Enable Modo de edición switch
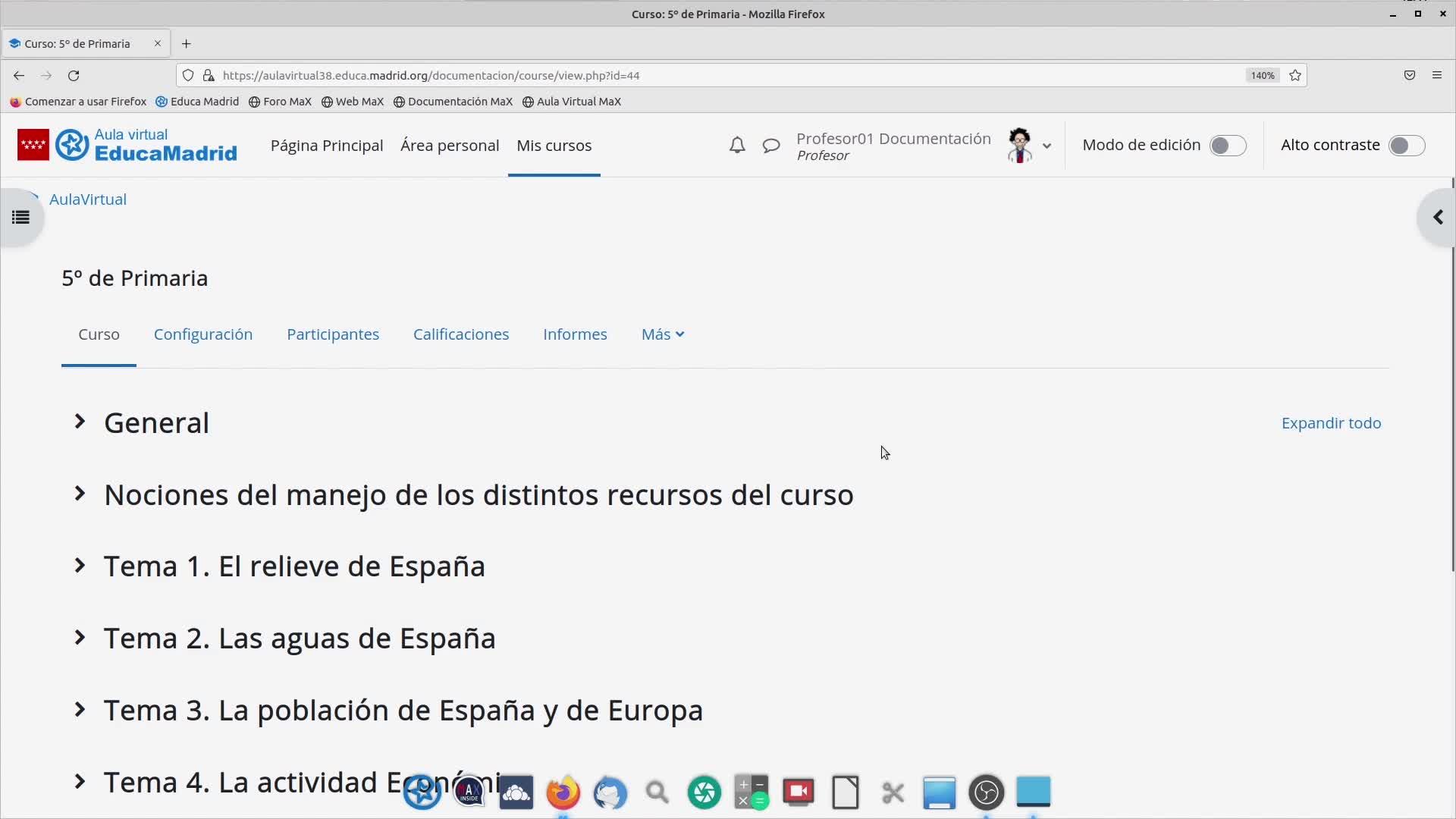The width and height of the screenshot is (1456, 819). tap(1227, 145)
